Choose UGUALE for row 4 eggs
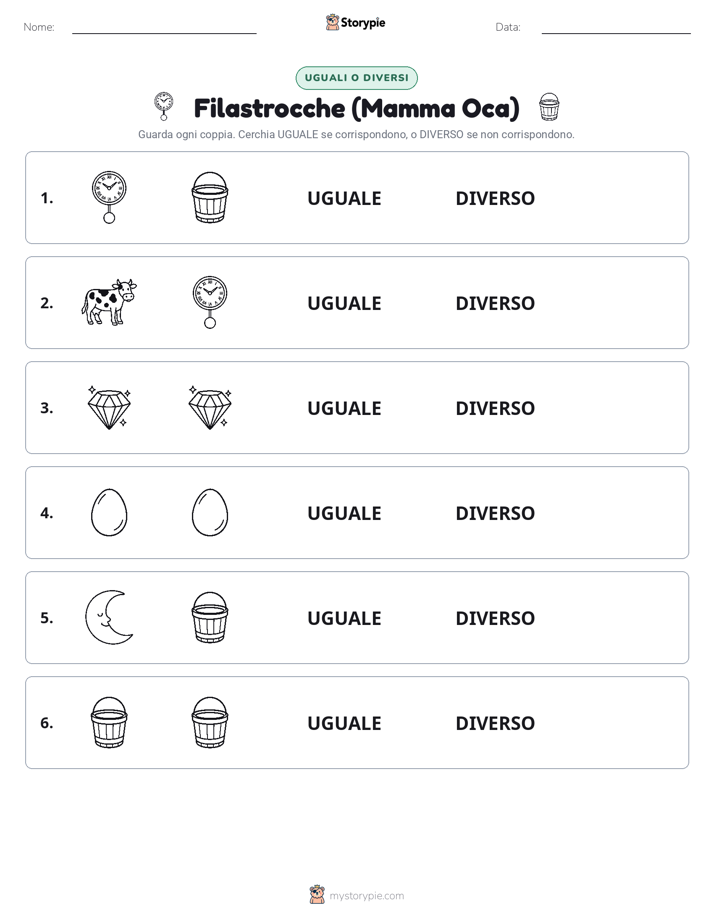The height and width of the screenshot is (924, 714). tap(344, 513)
